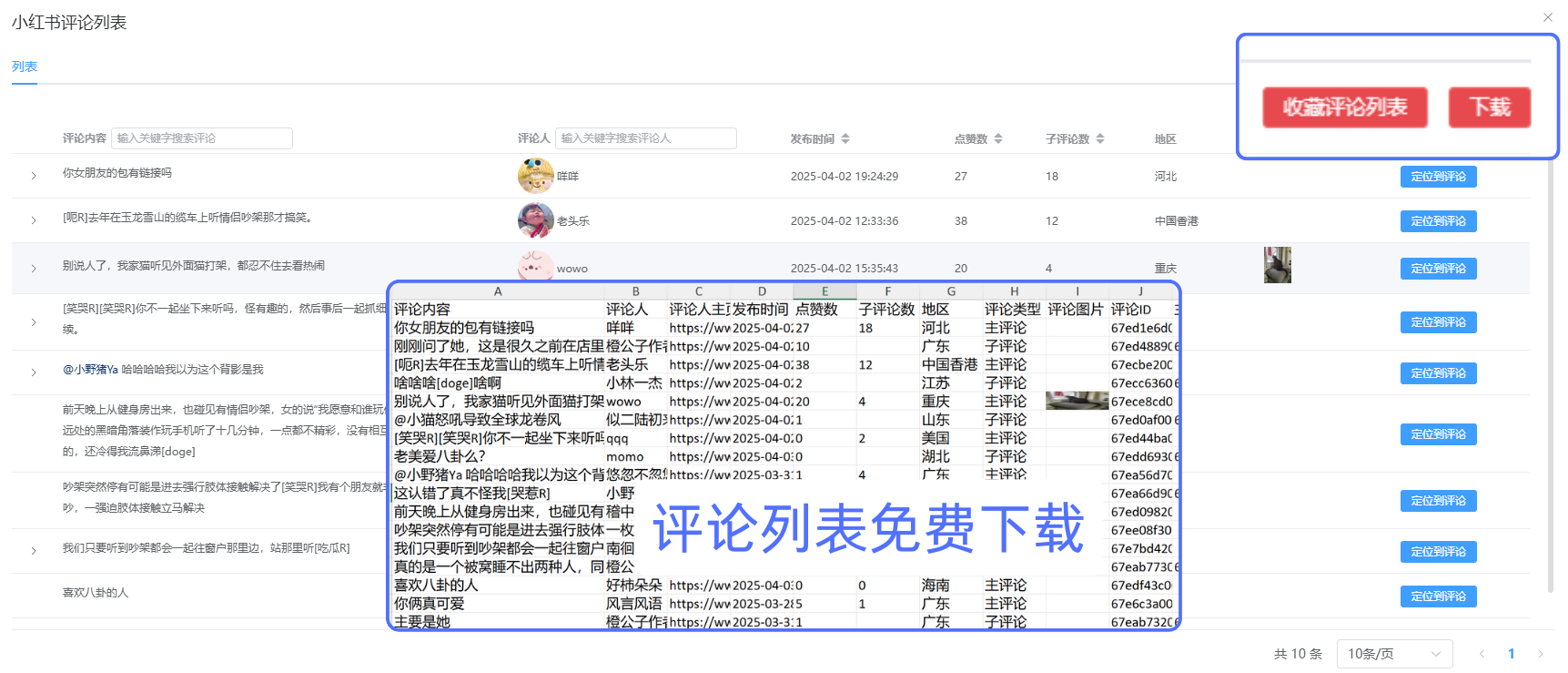Expand the first comment row 你女朋友的包有链接吗
The width and height of the screenshot is (1568, 673).
tap(34, 176)
